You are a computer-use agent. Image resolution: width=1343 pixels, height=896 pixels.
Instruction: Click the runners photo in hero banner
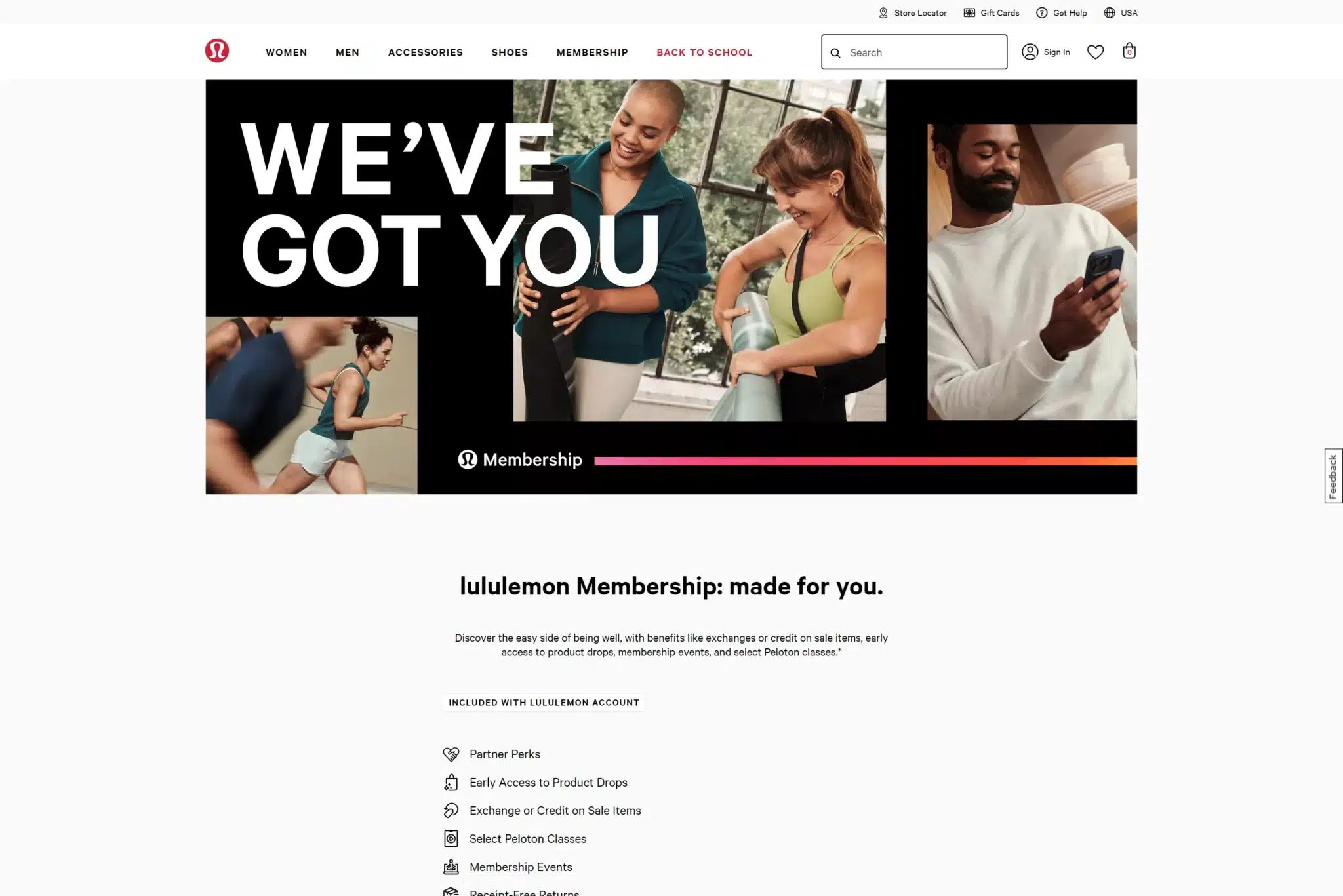point(311,405)
